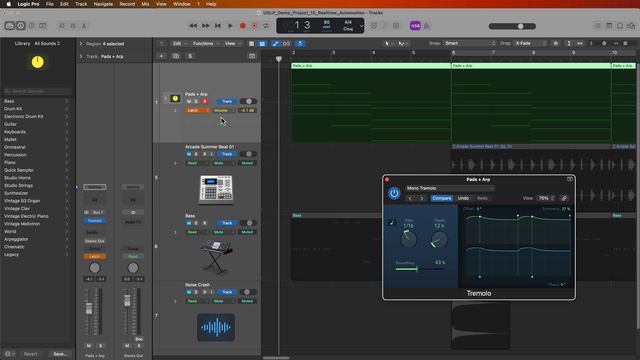640x360 pixels.
Task: Open the Window menu
Action: [182, 4]
